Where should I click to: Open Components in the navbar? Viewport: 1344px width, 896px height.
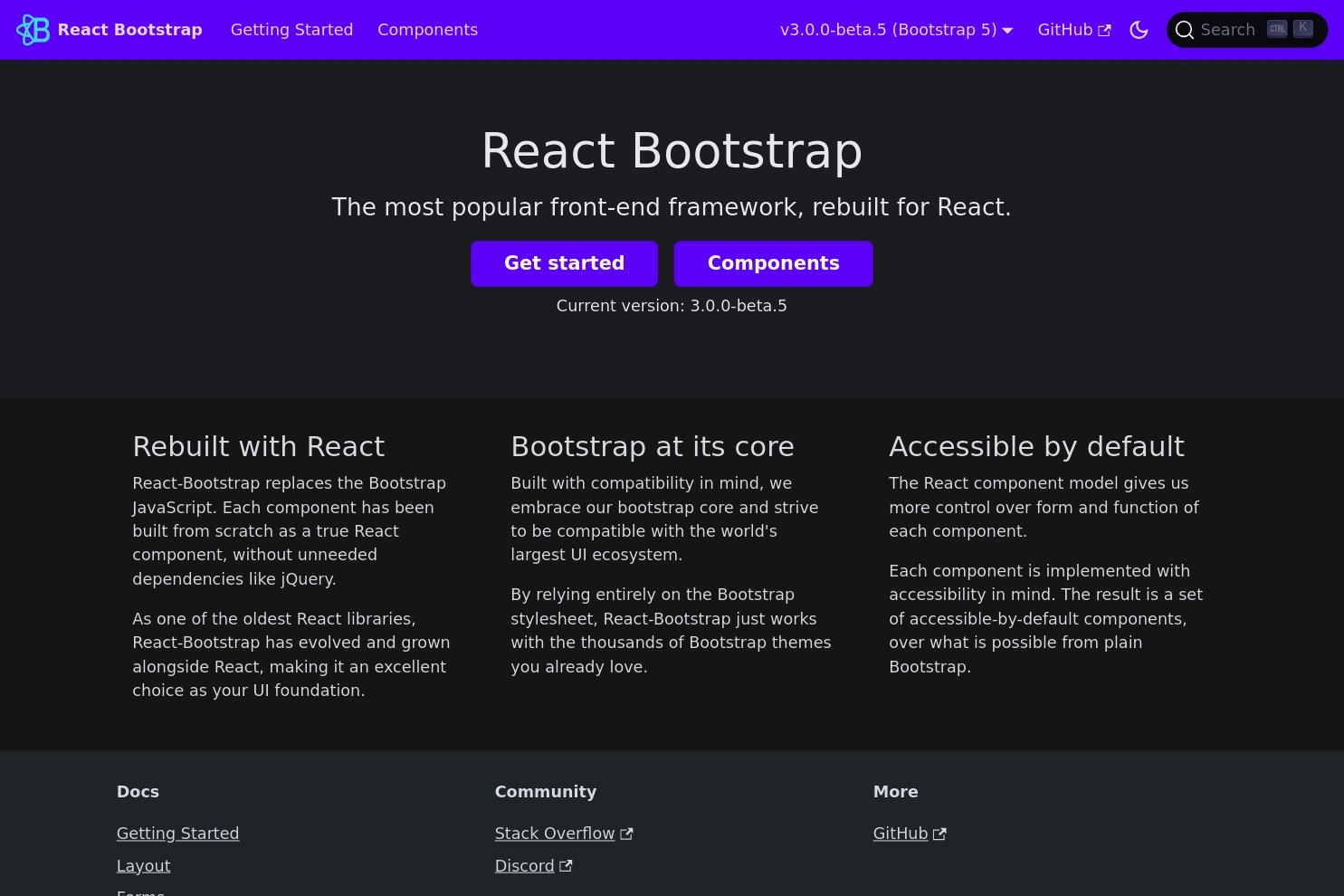[427, 30]
